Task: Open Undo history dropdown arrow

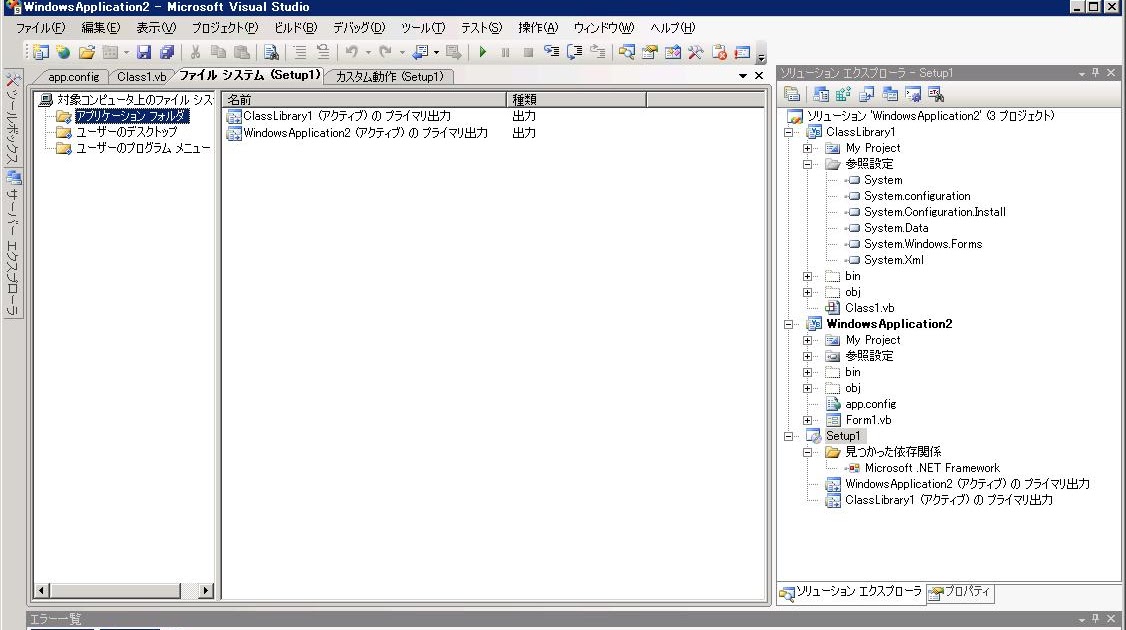Action: [368, 52]
